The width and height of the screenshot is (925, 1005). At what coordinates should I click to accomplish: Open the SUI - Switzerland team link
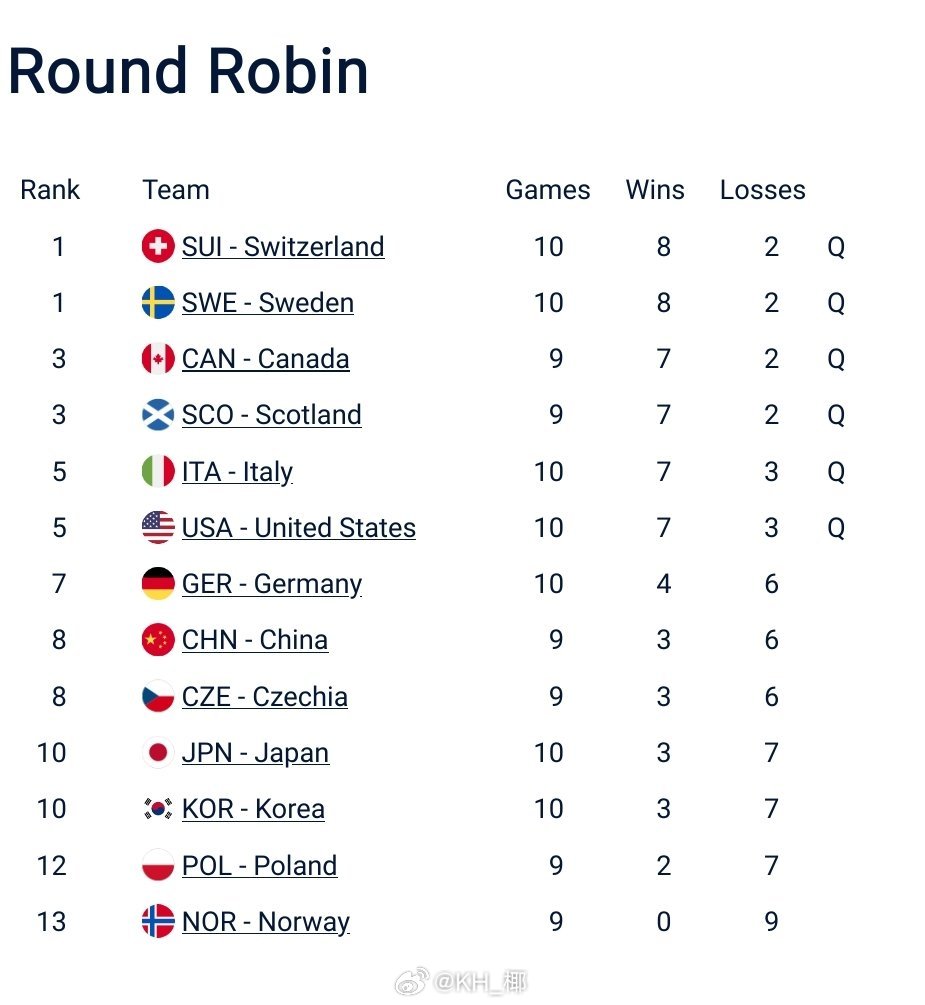[x=283, y=247]
